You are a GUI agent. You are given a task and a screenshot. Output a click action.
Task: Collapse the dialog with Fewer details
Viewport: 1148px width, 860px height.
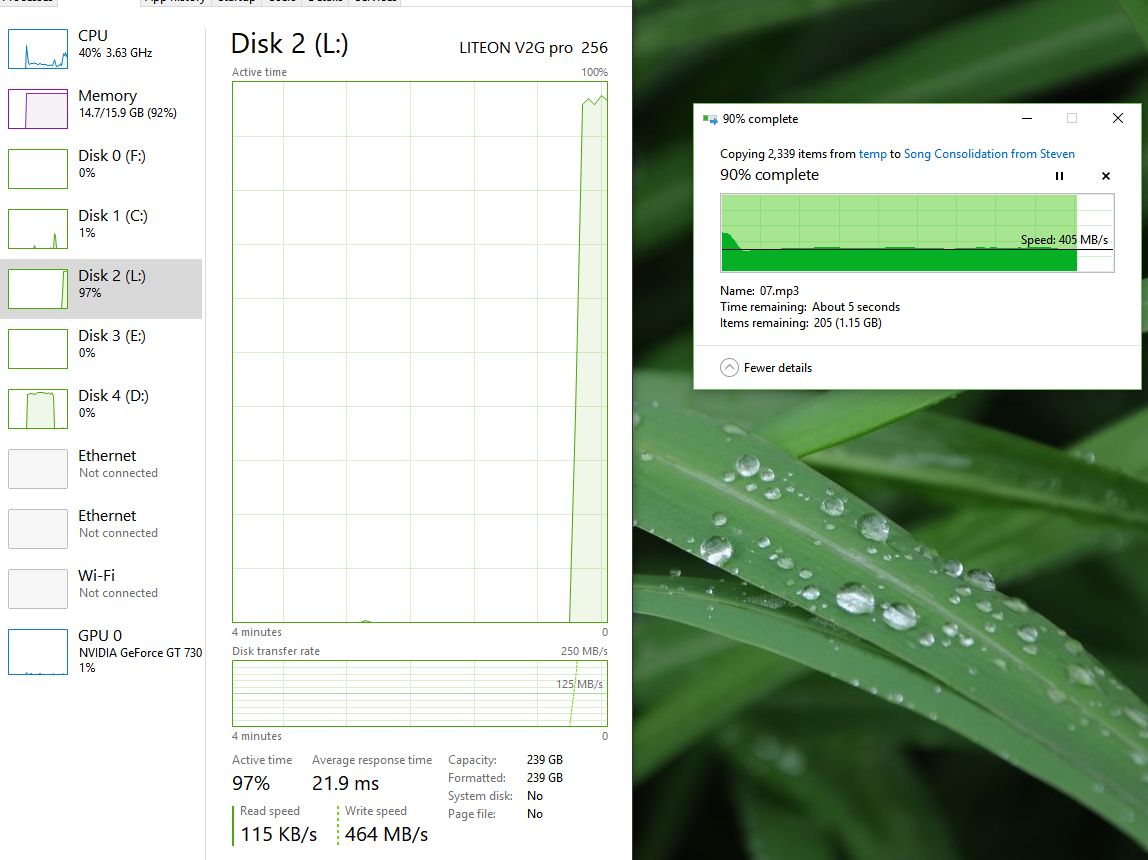[766, 367]
